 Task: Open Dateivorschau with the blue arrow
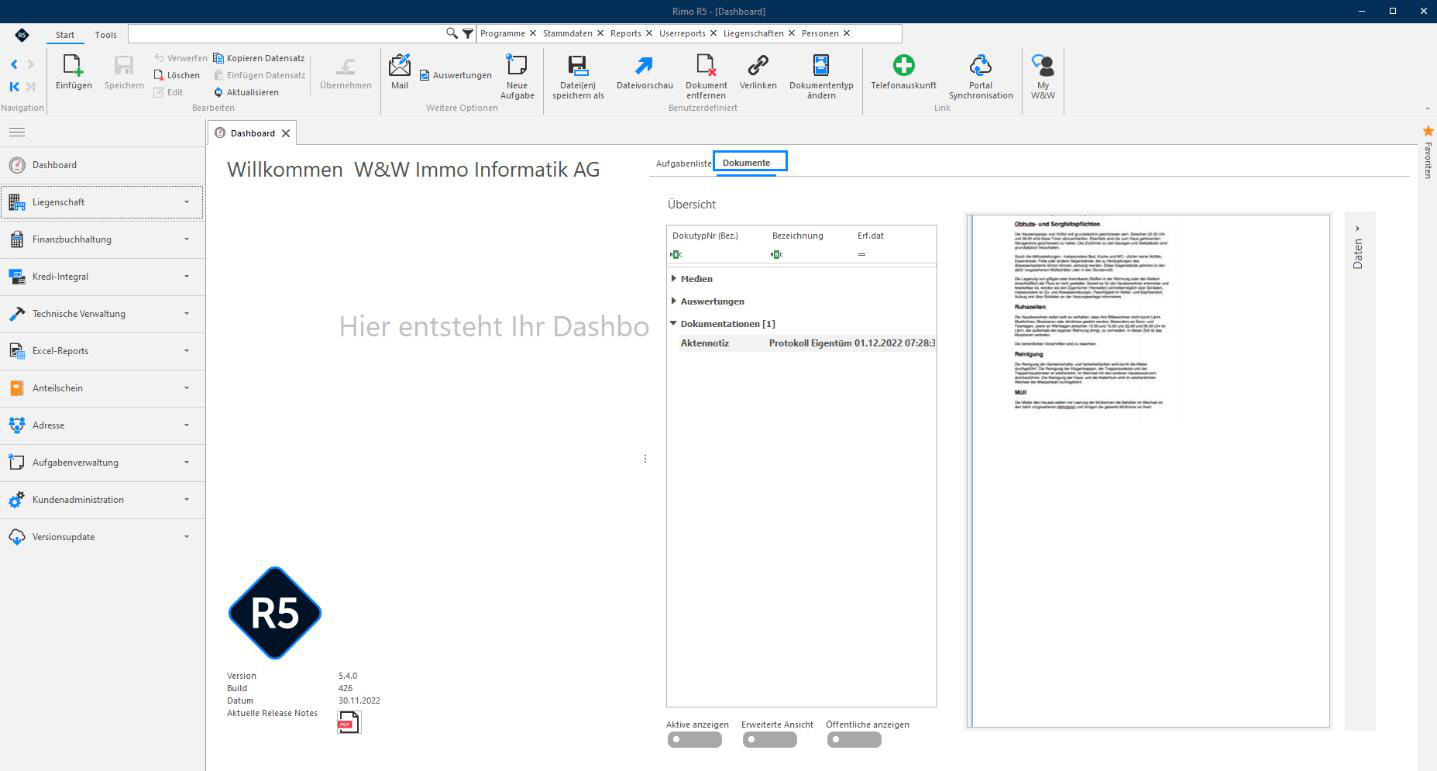644,65
